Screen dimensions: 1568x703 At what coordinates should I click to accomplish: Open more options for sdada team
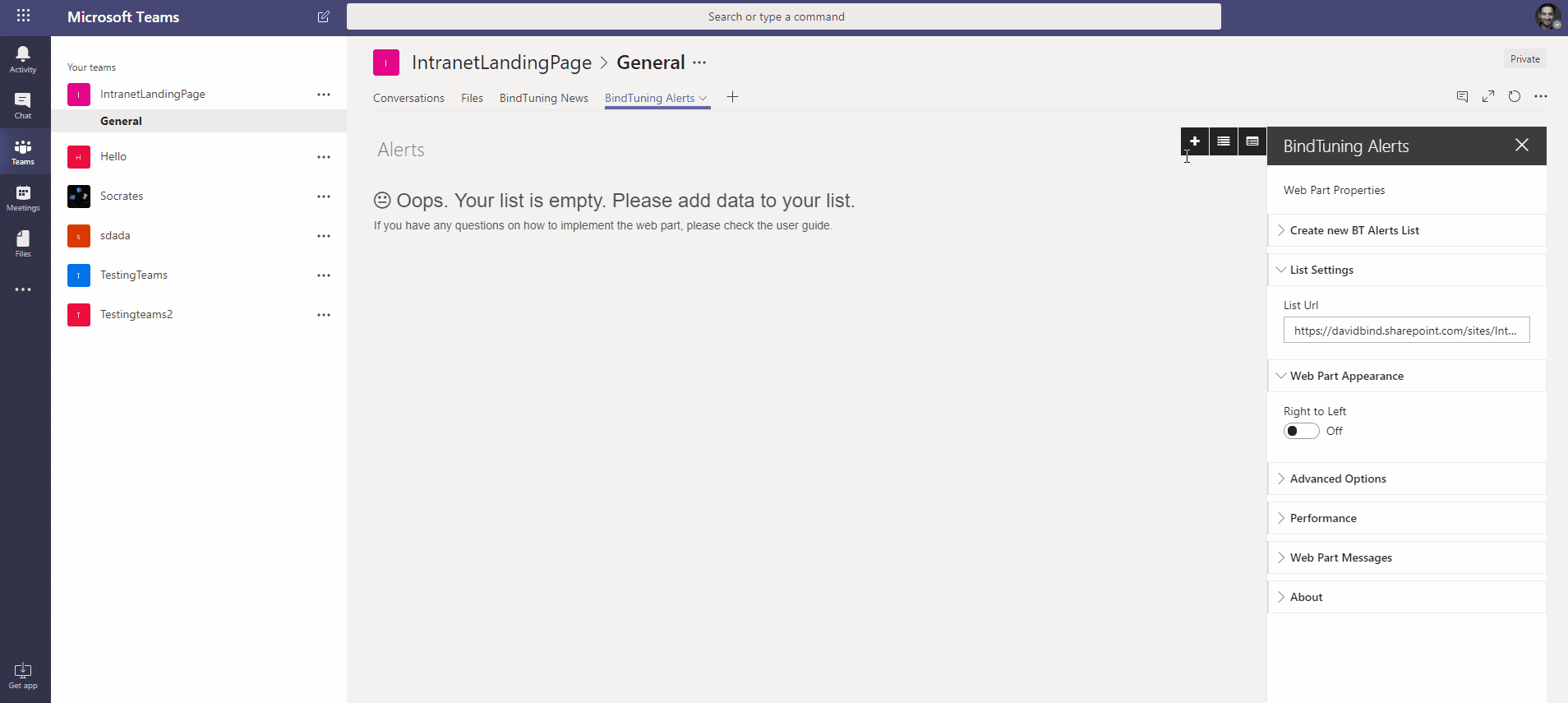[324, 236]
